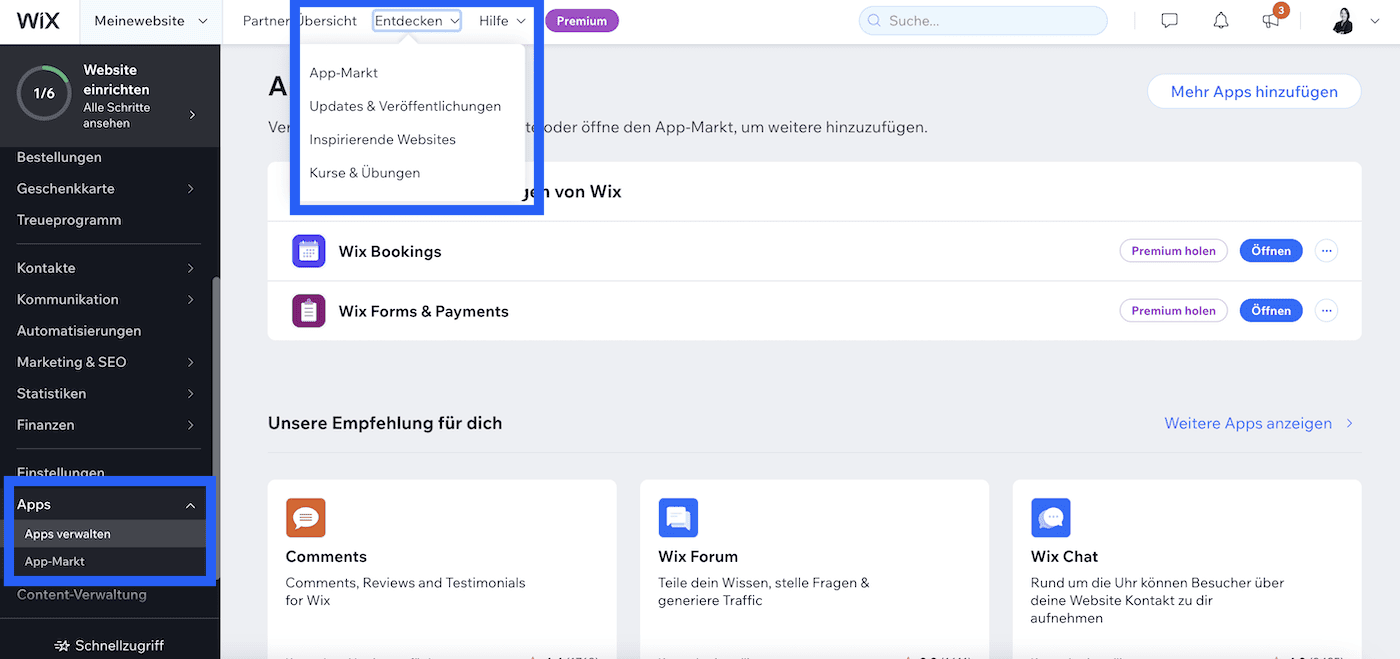Screen dimensions: 1400x659
Task: Open the Meinewebsite site dropdown
Action: pyautogui.click(x=150, y=21)
